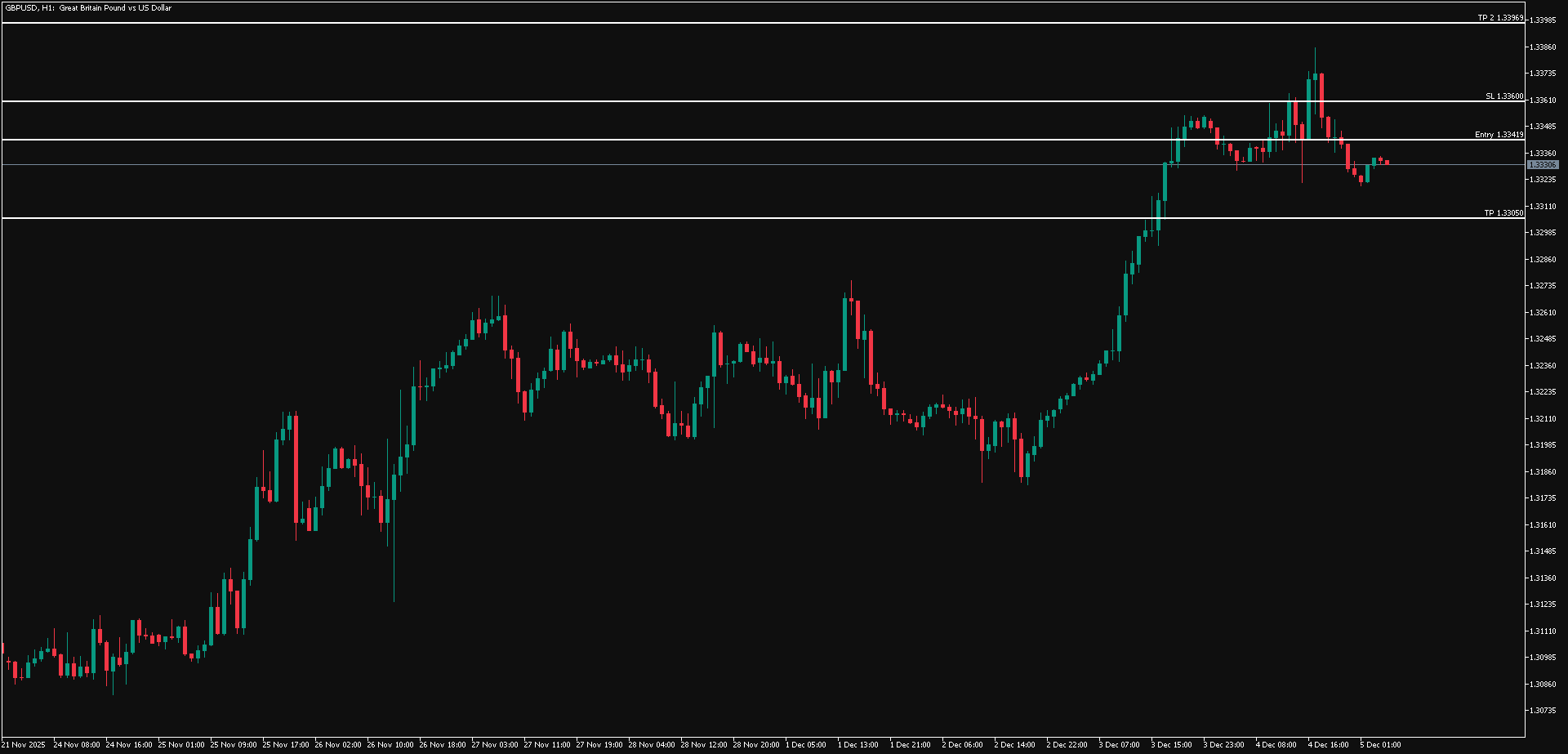Select the TP 1.33050 take profit label

(1503, 213)
